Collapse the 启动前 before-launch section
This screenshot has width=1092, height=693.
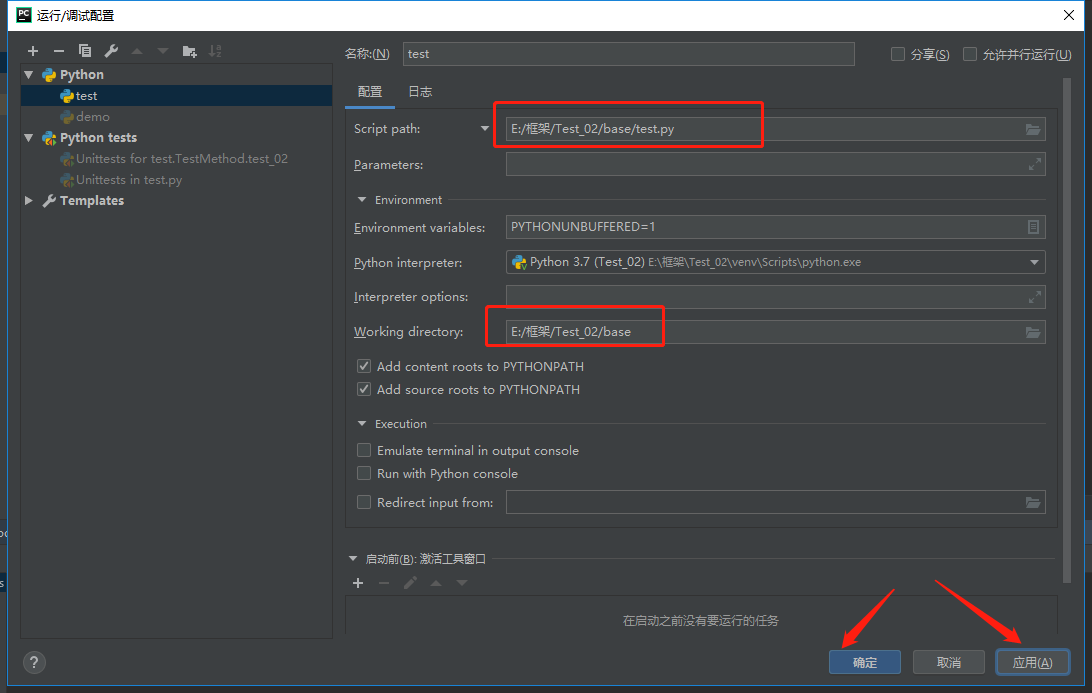pyautogui.click(x=353, y=559)
